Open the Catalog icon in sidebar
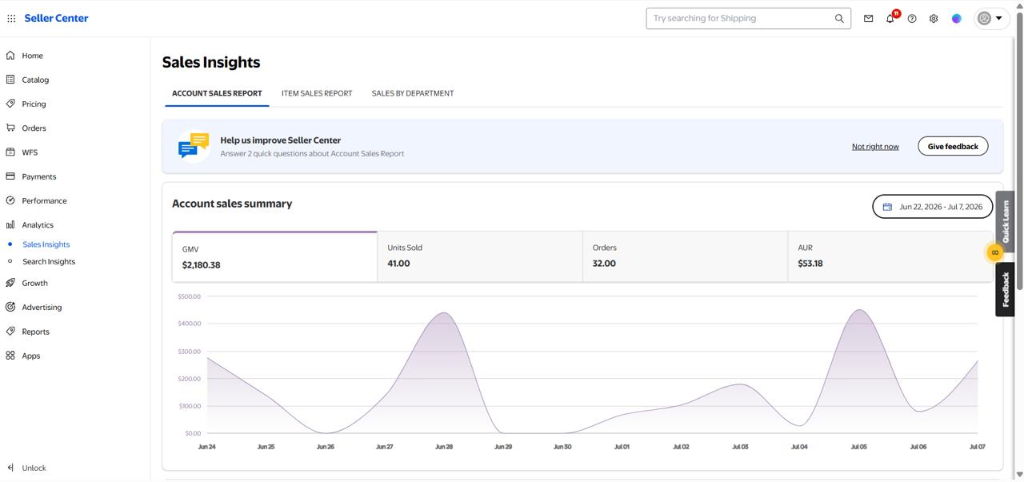 click(x=10, y=80)
